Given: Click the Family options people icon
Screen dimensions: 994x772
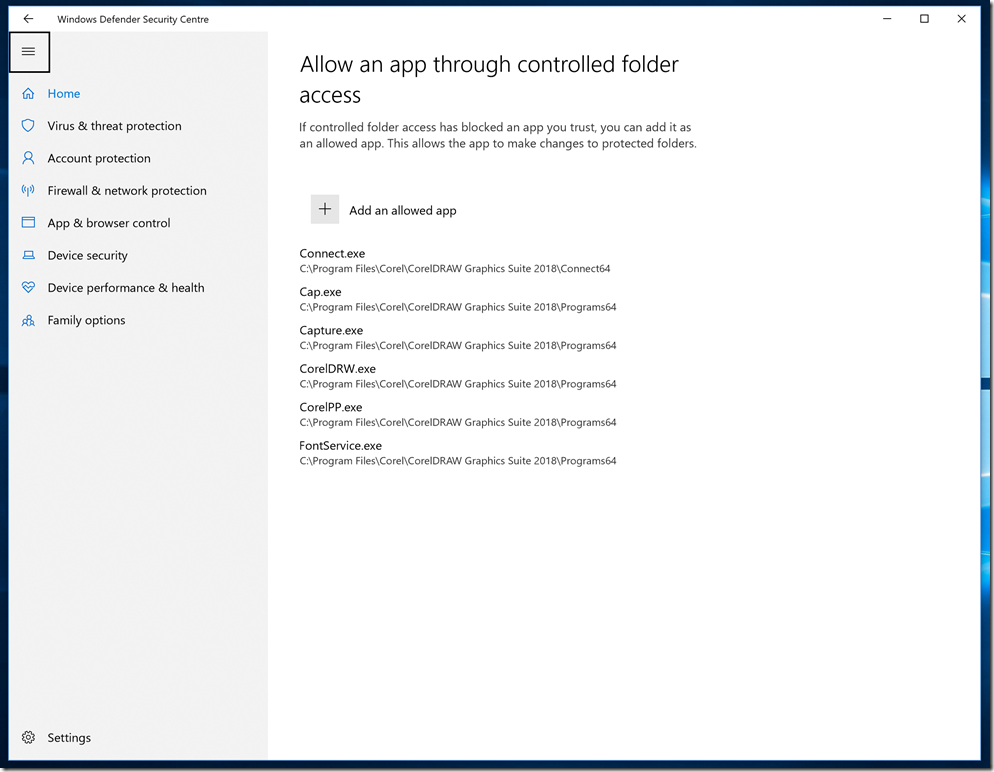Looking at the screenshot, I should pos(28,320).
